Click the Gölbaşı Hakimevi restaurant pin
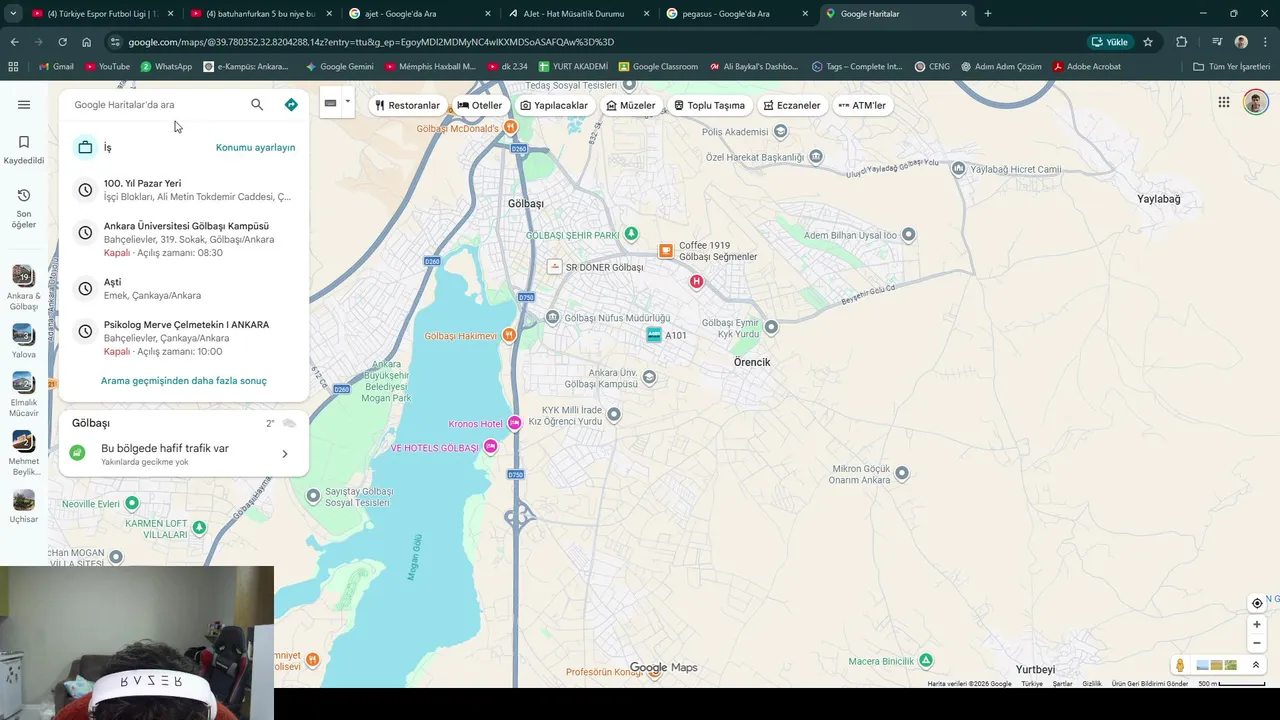Viewport: 1280px width, 720px height. pos(509,335)
